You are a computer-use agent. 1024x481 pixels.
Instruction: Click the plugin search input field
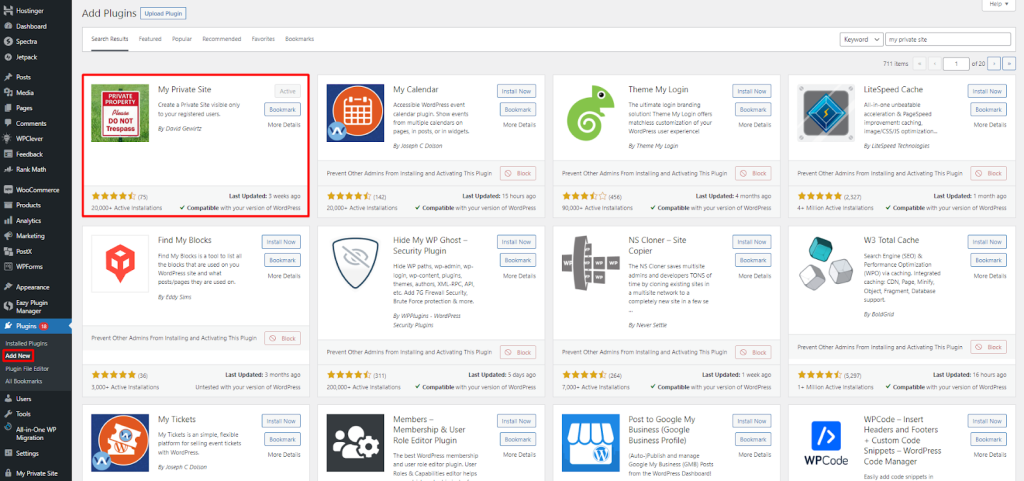click(948, 39)
